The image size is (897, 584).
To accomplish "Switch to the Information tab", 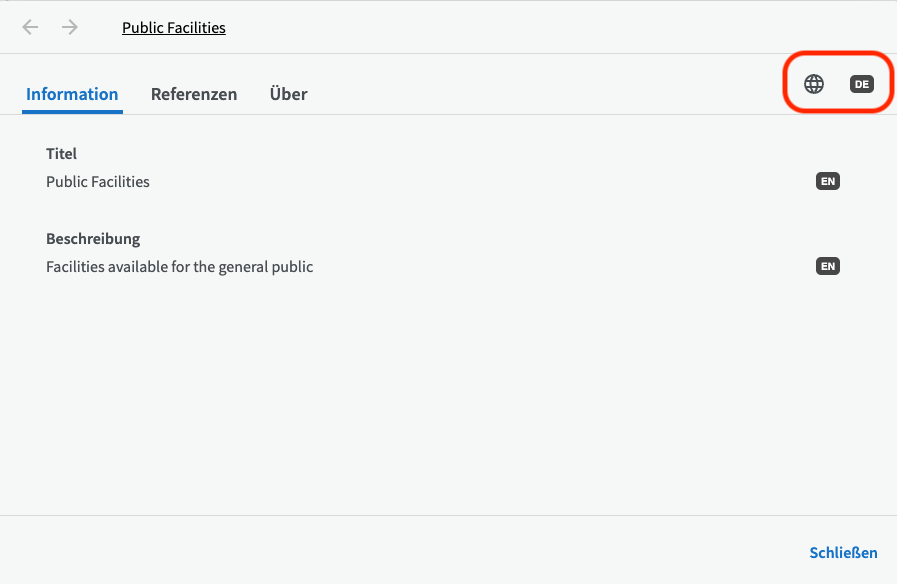I will [x=72, y=94].
